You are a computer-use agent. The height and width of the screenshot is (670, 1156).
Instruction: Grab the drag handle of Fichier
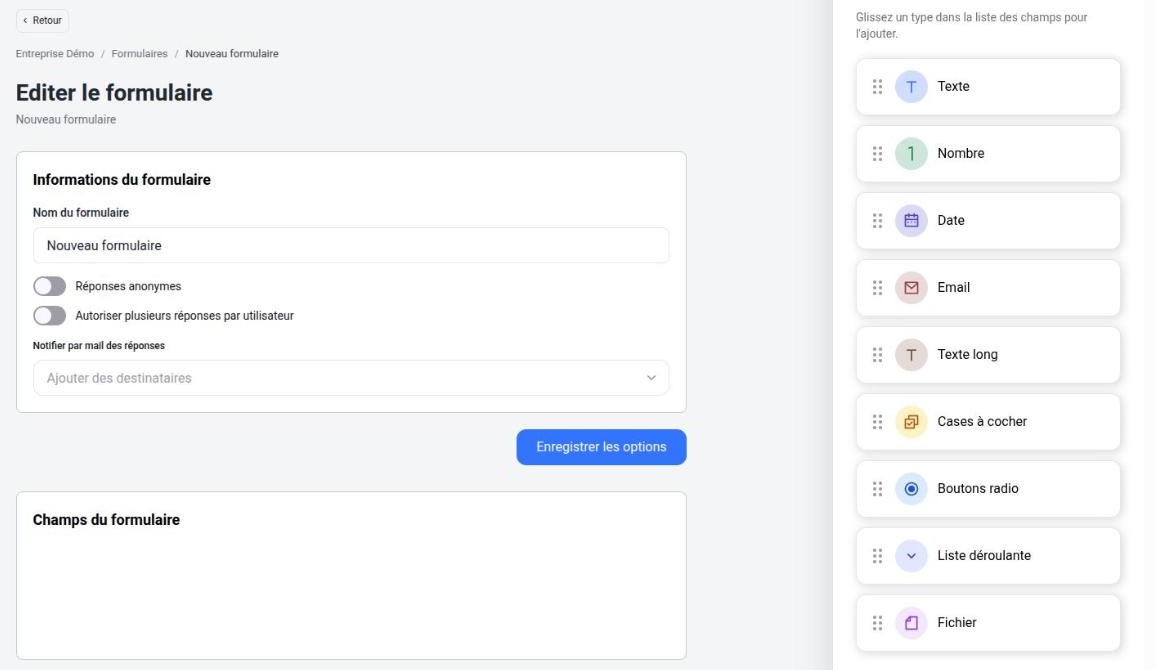(877, 624)
